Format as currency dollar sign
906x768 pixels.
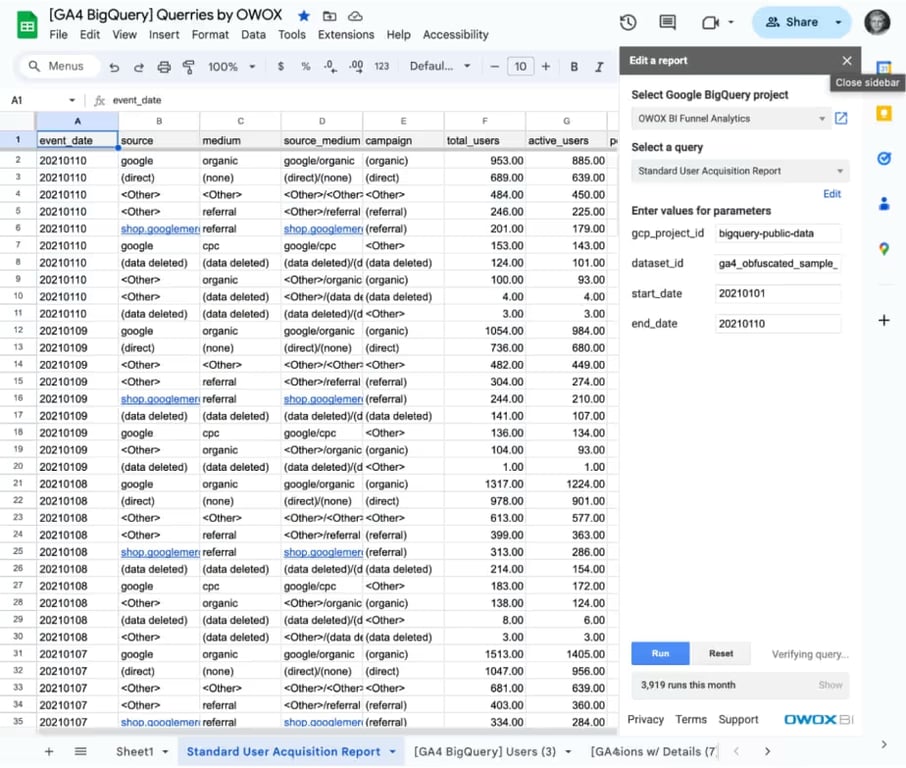pyautogui.click(x=281, y=66)
